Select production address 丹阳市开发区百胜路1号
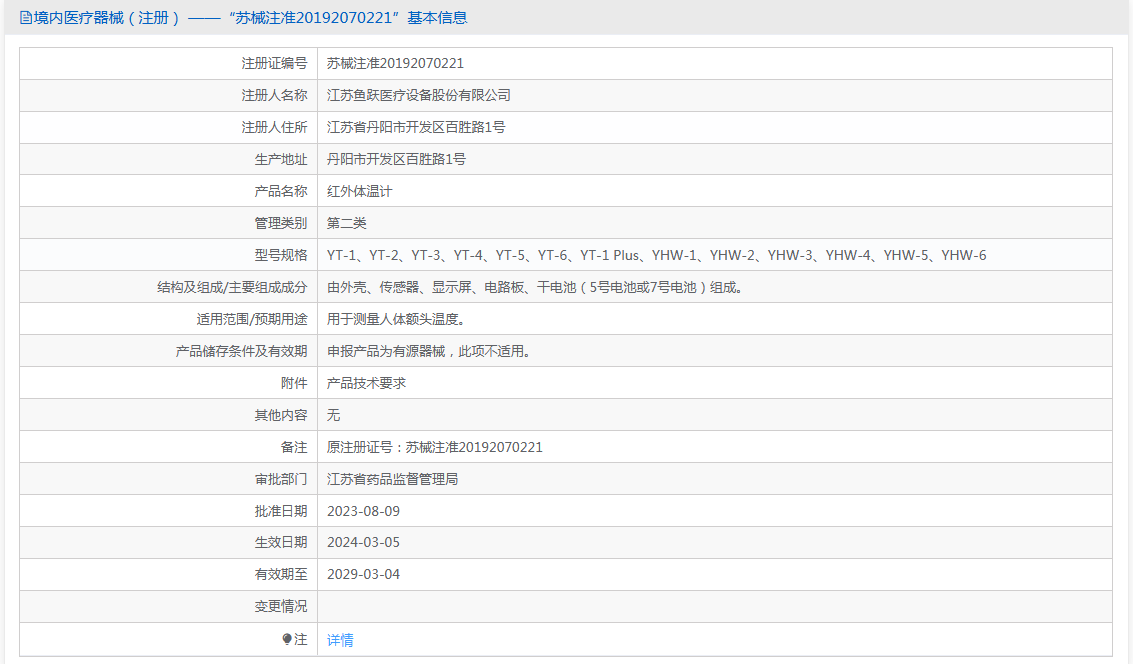 click(x=396, y=159)
